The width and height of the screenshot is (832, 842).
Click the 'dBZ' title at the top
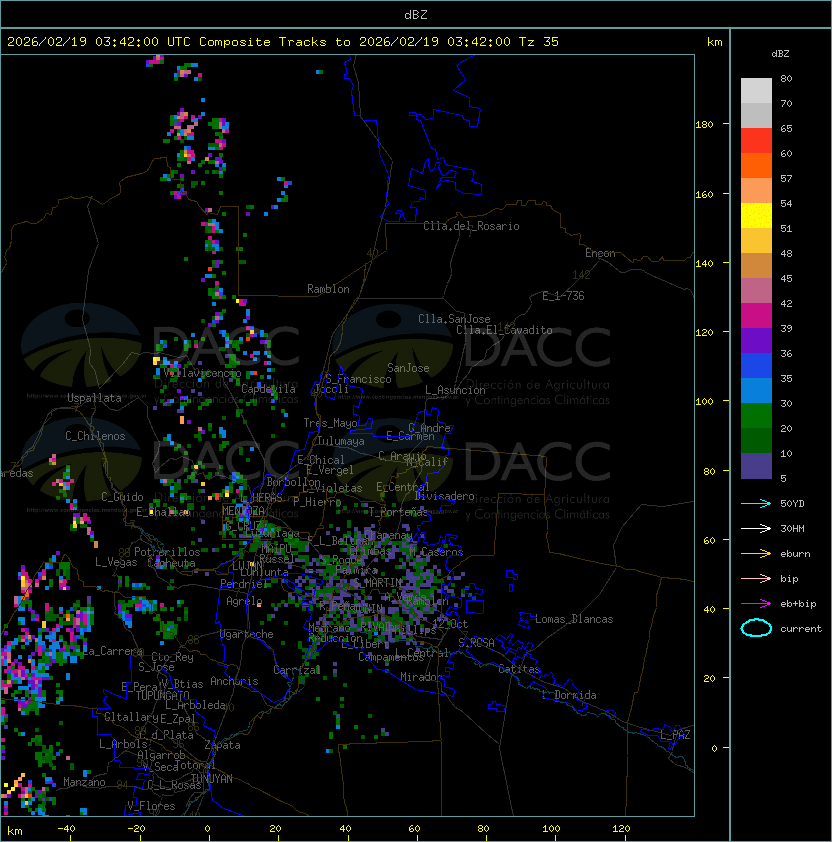(x=416, y=14)
